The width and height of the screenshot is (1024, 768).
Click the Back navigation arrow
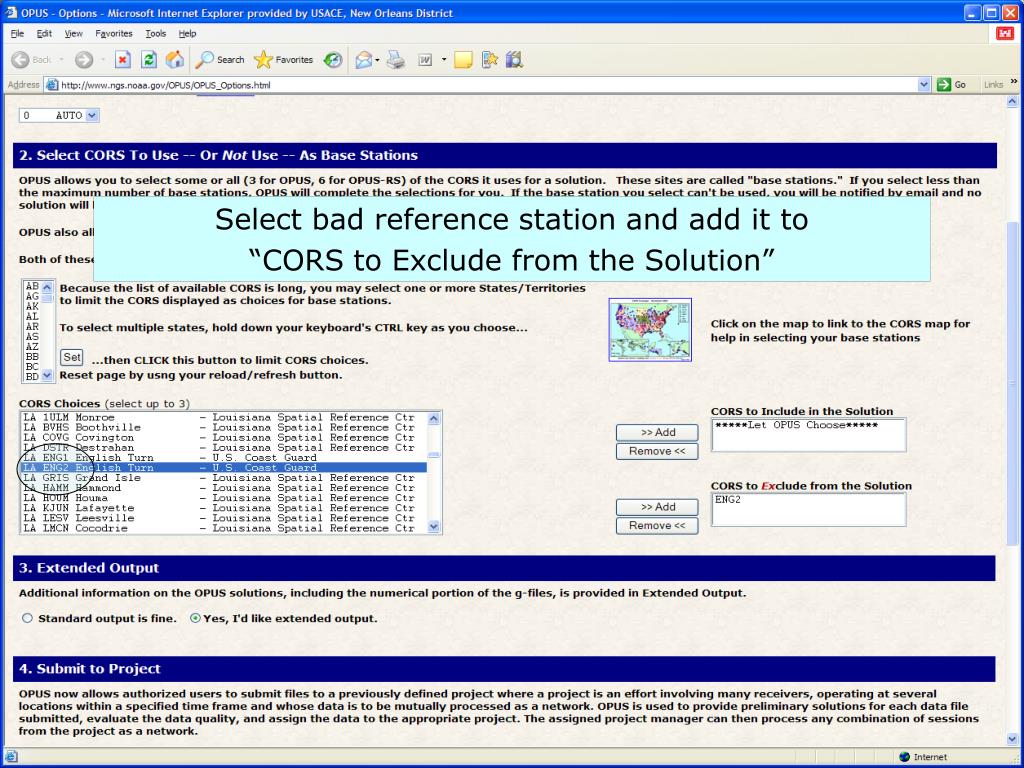tap(20, 60)
